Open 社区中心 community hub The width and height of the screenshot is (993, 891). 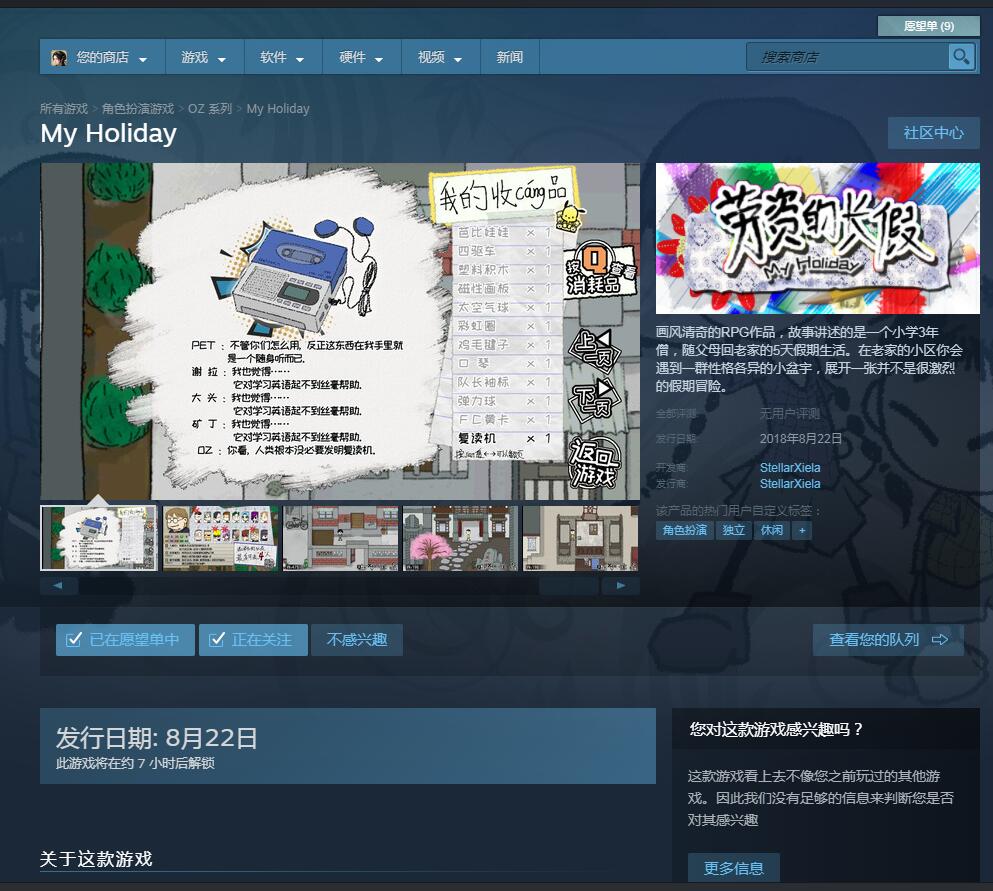point(933,133)
